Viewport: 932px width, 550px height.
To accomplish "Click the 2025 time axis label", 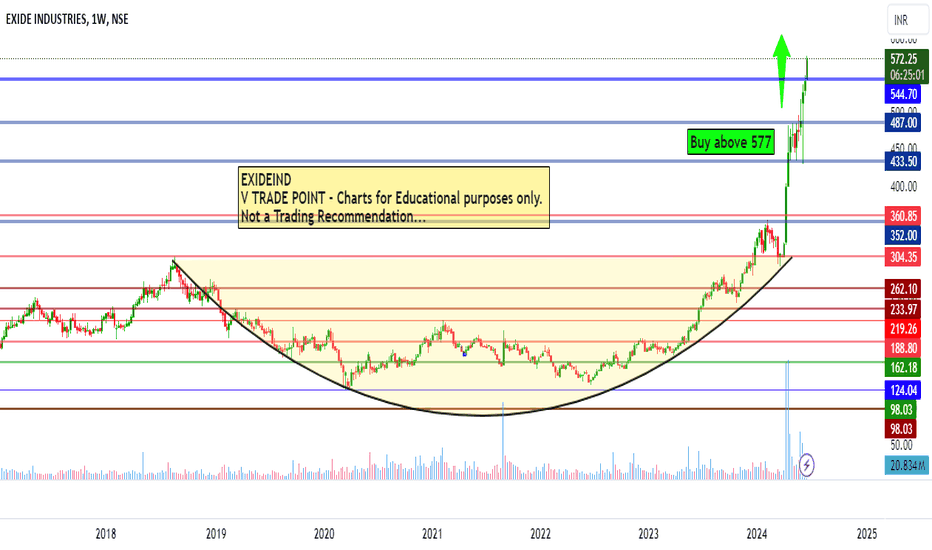I will (x=867, y=533).
